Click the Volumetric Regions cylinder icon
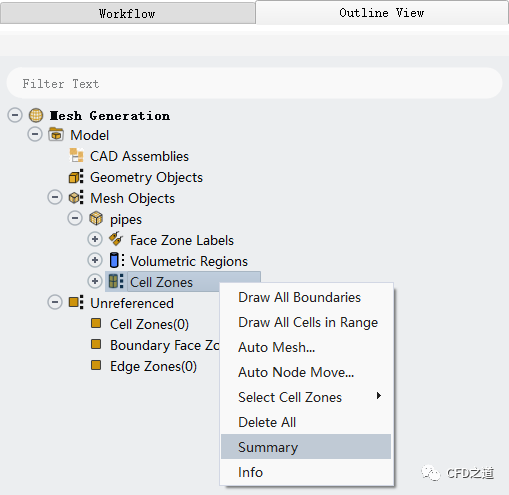This screenshot has height=495, width=509. click(117, 260)
